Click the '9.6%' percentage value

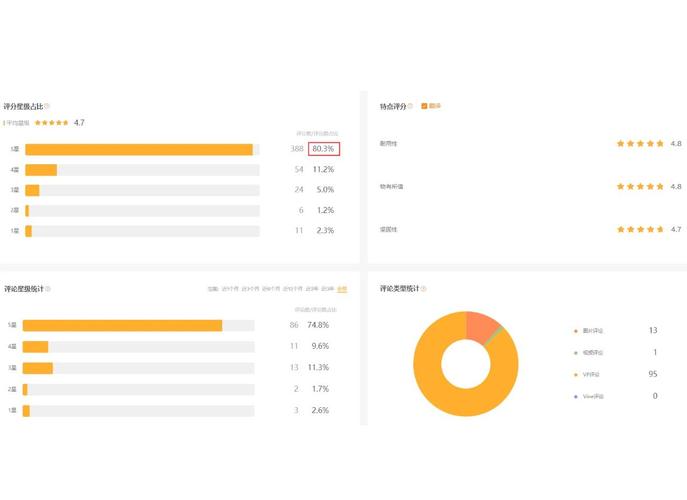click(x=320, y=346)
